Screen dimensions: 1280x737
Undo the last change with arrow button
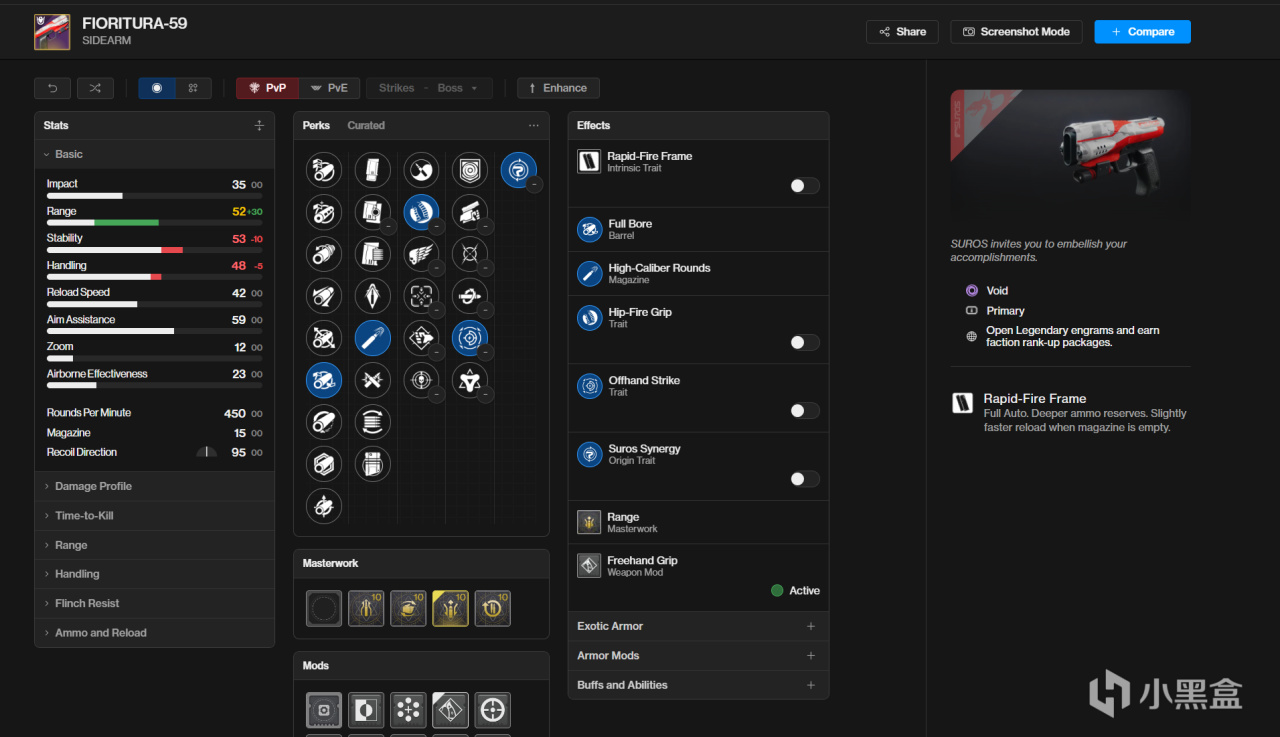[x=52, y=88]
